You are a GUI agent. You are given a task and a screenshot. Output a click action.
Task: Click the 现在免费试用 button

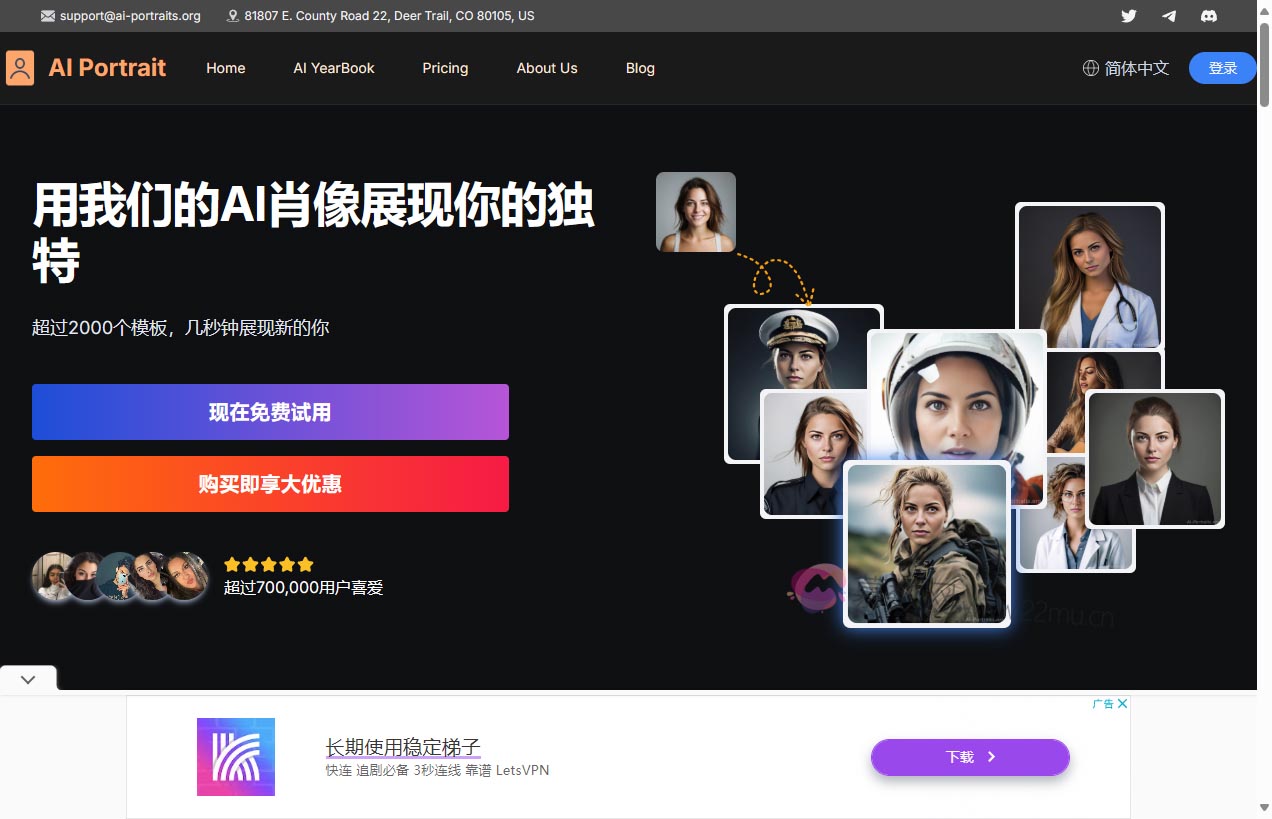pyautogui.click(x=270, y=412)
